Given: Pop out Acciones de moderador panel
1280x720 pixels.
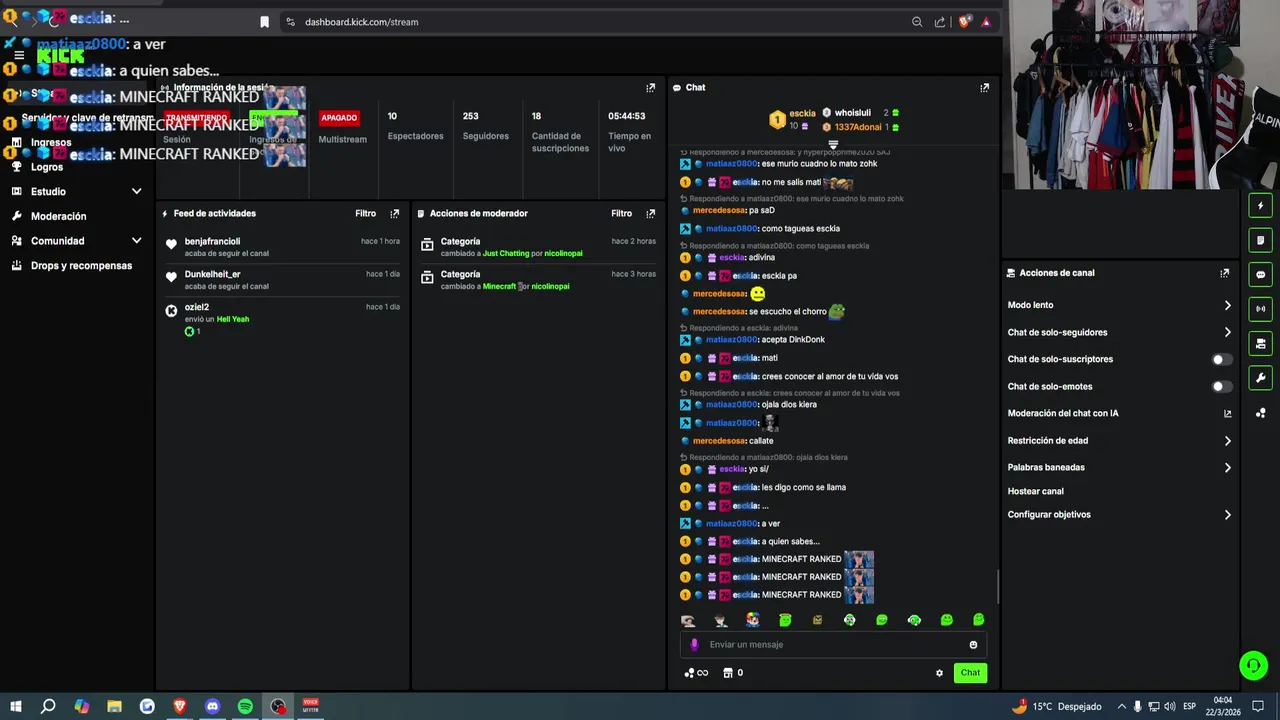Looking at the screenshot, I should (650, 214).
